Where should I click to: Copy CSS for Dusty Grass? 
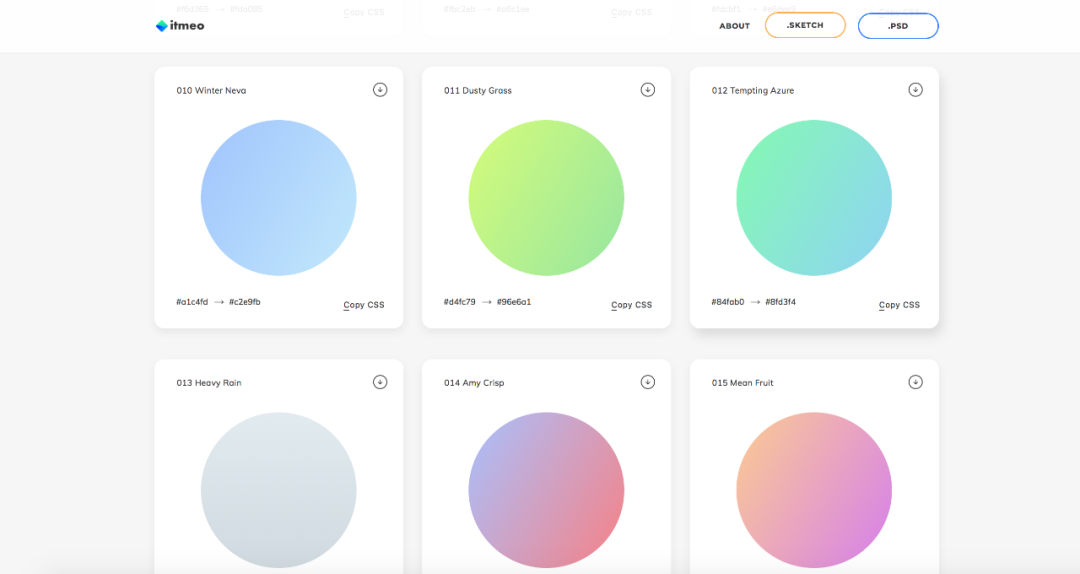point(632,305)
